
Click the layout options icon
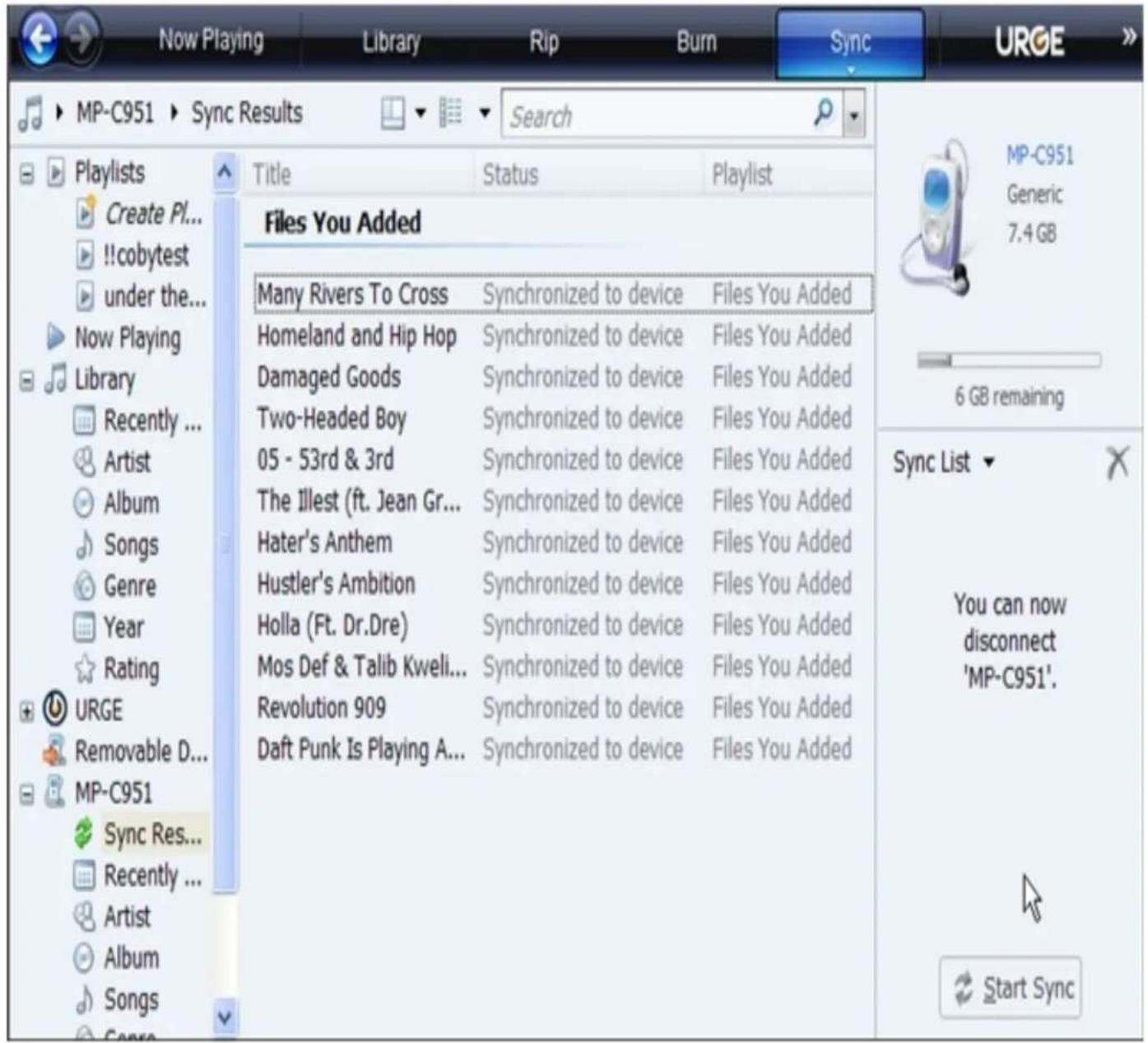[393, 114]
